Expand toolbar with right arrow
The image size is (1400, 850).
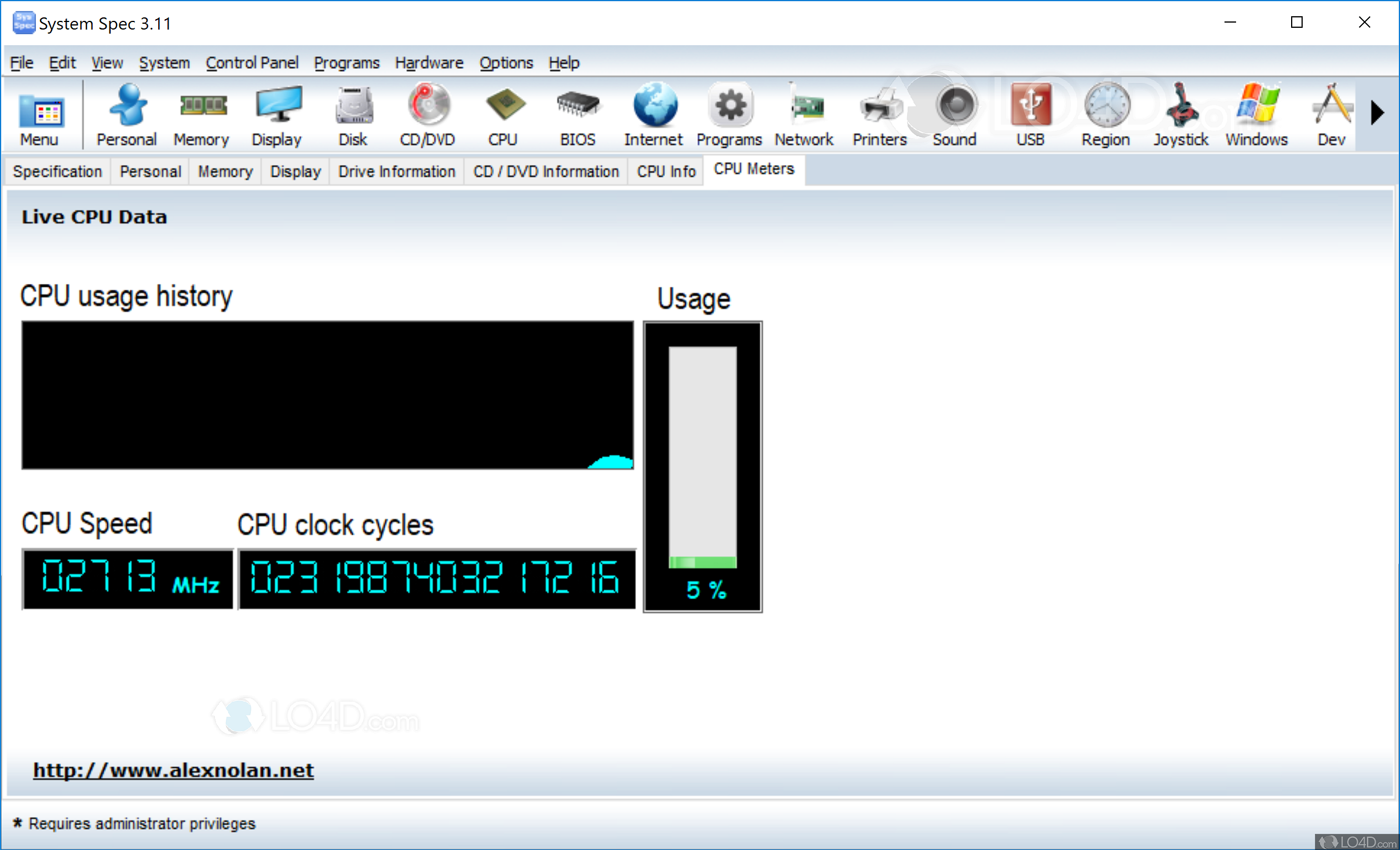point(1377,112)
